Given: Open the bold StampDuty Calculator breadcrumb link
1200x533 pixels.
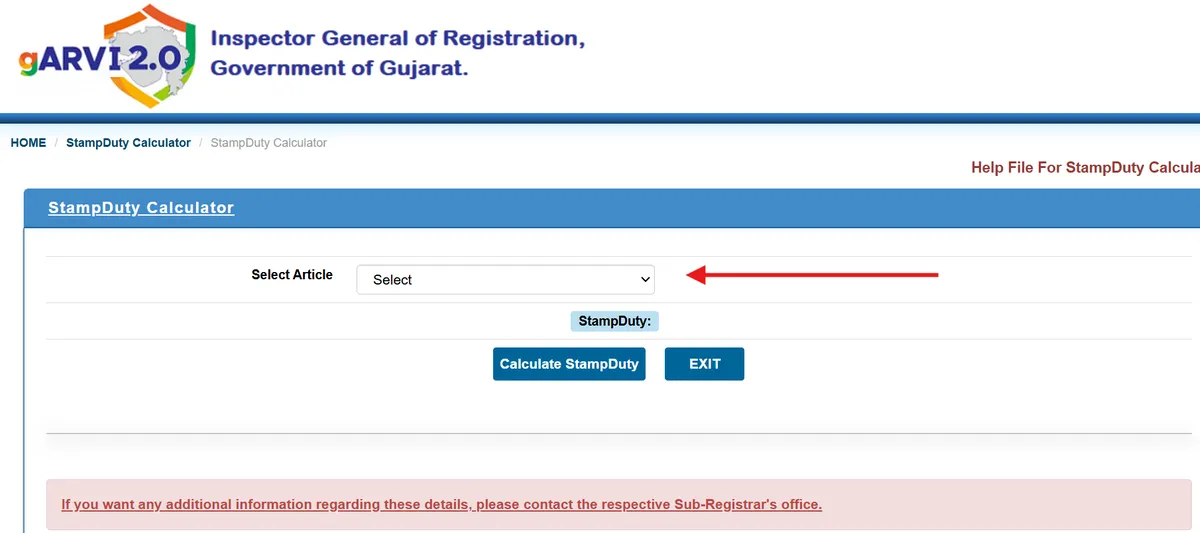Looking at the screenshot, I should click(x=128, y=143).
